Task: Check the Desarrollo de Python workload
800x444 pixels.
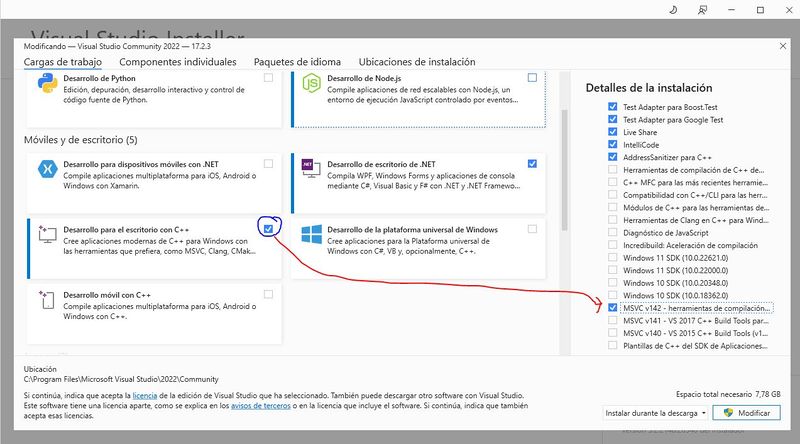Action: pyautogui.click(x=268, y=78)
